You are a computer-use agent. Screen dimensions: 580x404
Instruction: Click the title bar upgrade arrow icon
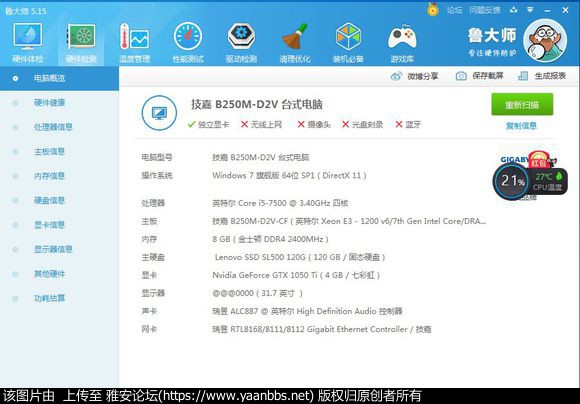coord(513,10)
